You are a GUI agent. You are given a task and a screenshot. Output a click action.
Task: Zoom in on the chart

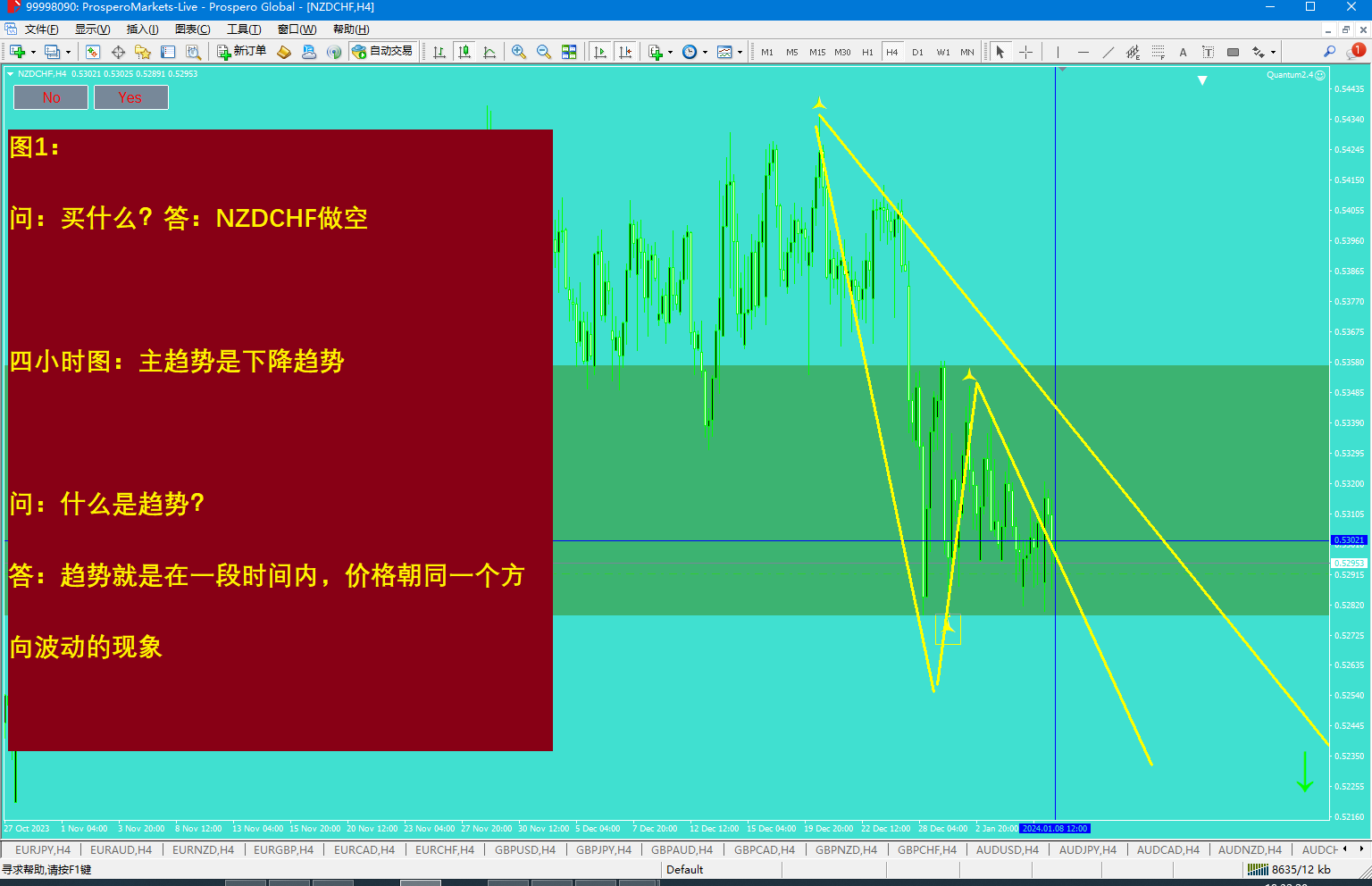tap(518, 52)
